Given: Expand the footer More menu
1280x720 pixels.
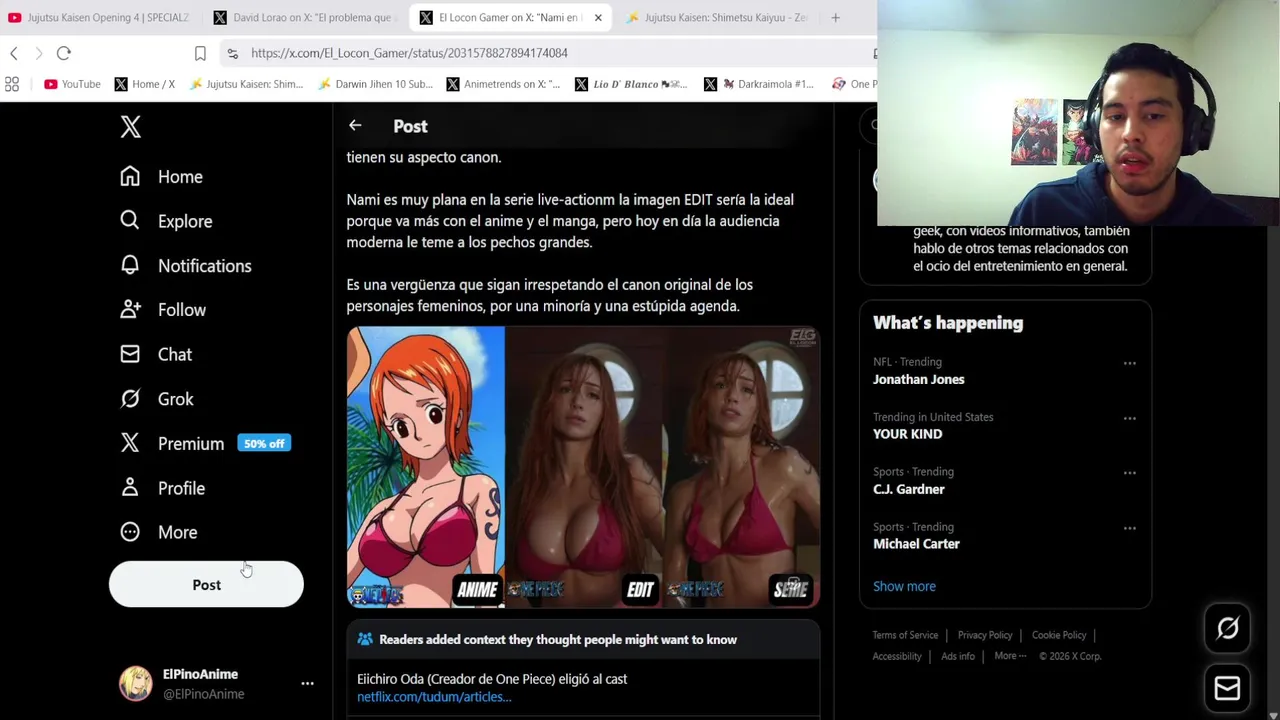Looking at the screenshot, I should pos(1011,656).
